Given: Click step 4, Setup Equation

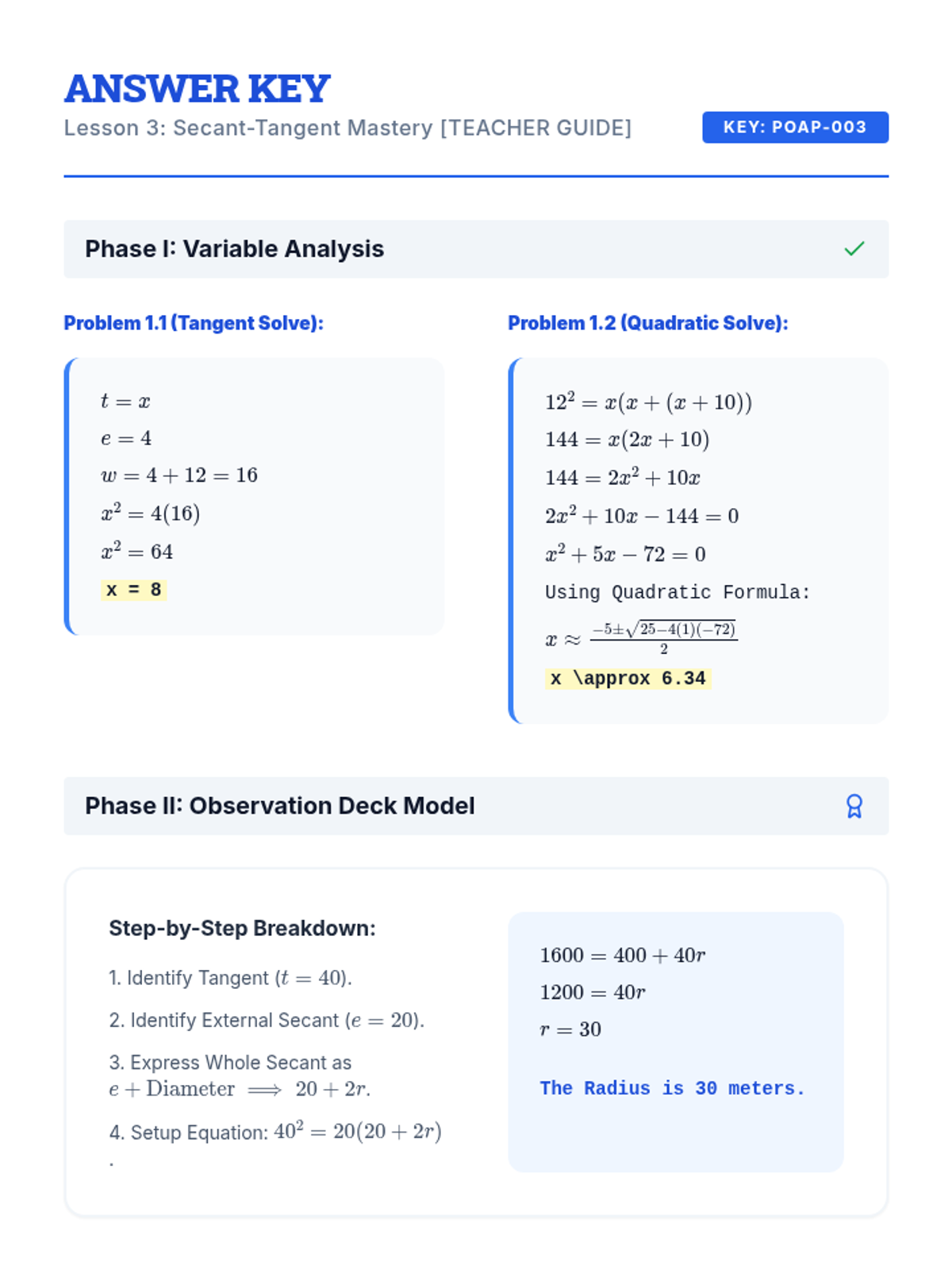Looking at the screenshot, I should point(274,1132).
